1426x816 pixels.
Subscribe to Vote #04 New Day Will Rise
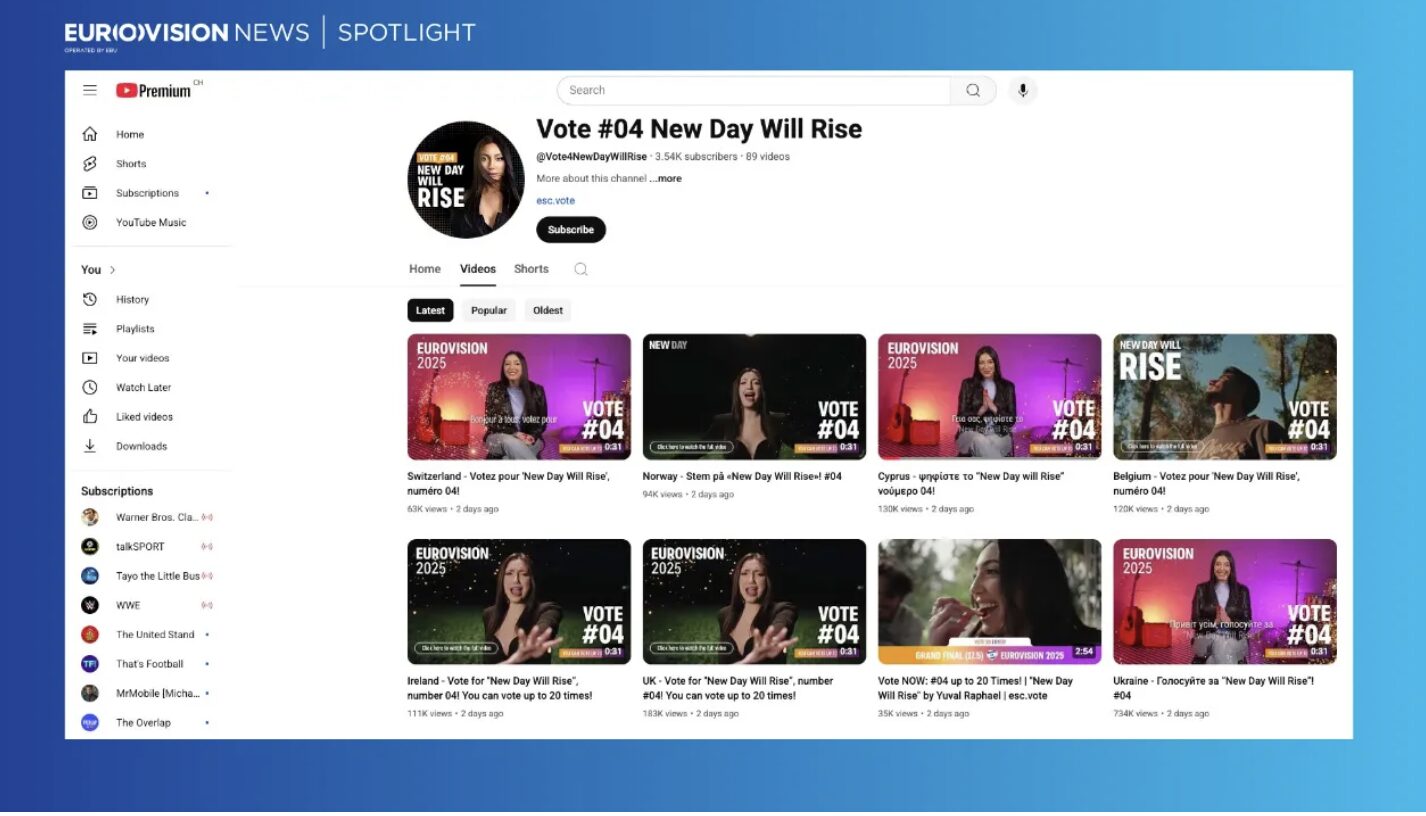pyautogui.click(x=570, y=229)
